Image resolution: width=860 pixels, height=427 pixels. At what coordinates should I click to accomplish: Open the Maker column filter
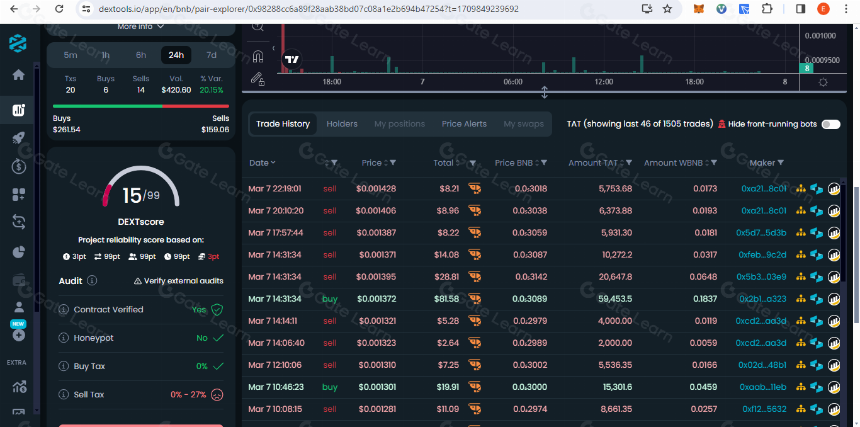[780, 163]
